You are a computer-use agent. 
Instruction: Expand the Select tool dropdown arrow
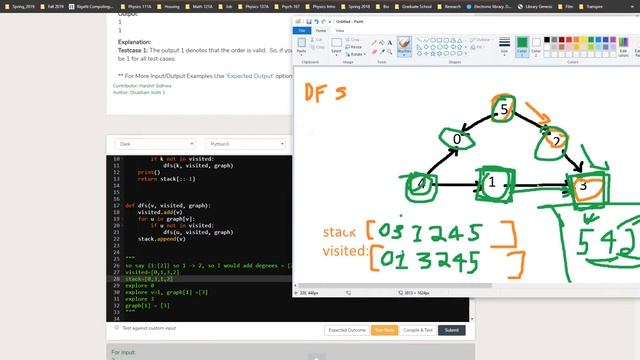pyautogui.click(x=336, y=55)
